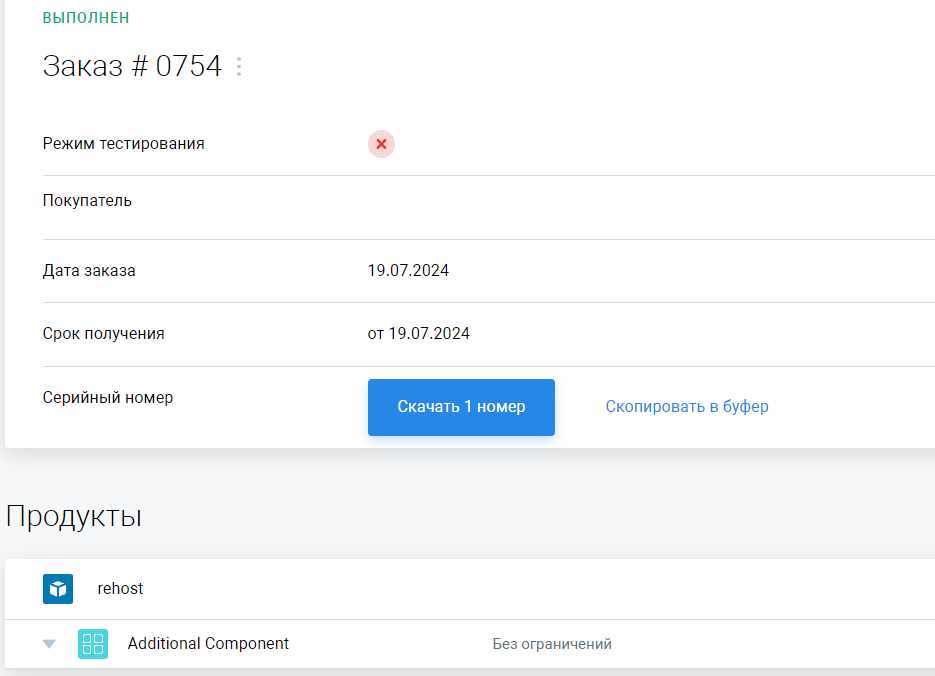Click the Additional Component grid icon

(x=93, y=644)
